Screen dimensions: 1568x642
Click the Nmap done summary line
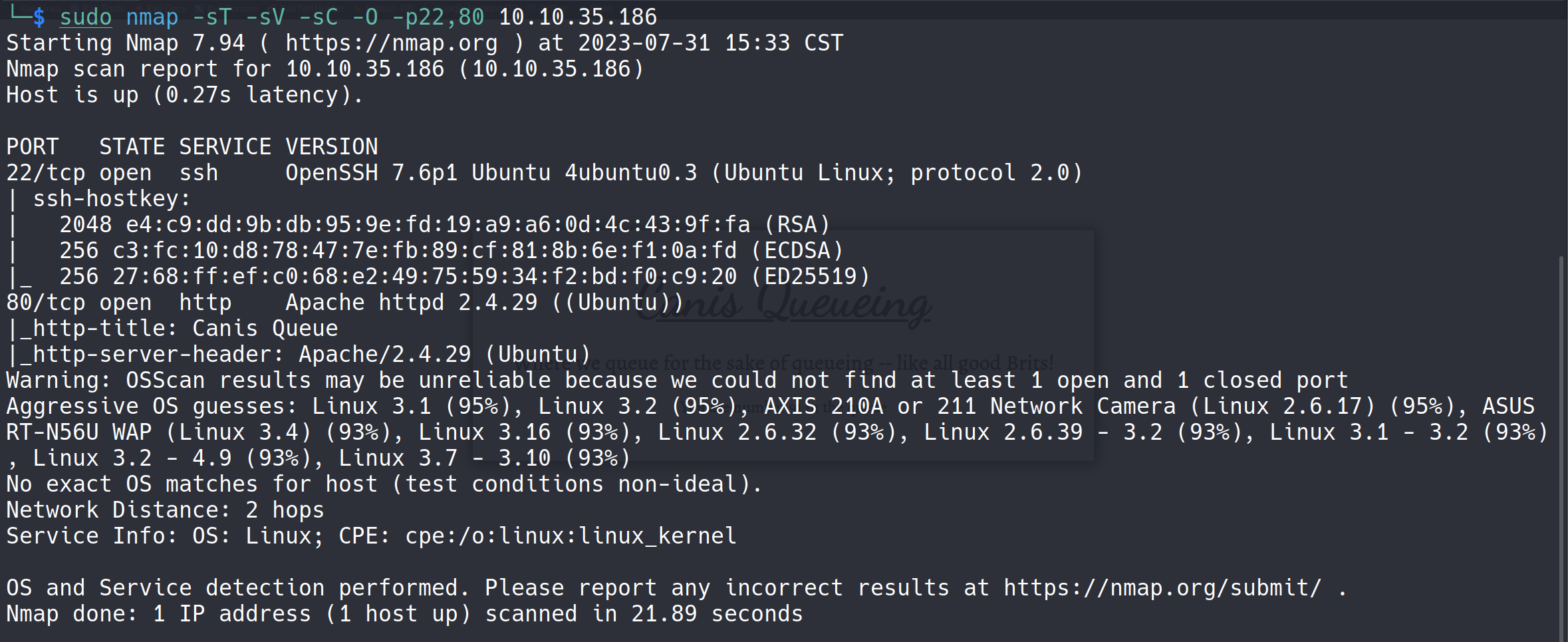click(x=404, y=614)
